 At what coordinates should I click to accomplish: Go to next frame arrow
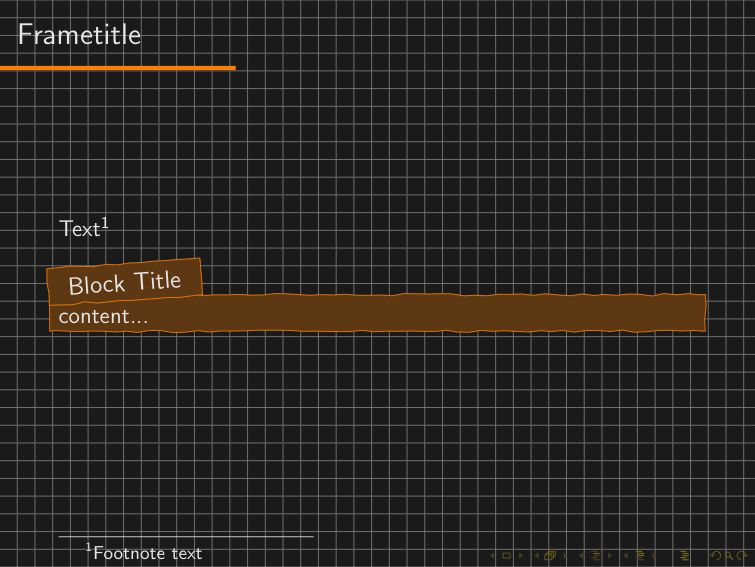(x=565, y=556)
